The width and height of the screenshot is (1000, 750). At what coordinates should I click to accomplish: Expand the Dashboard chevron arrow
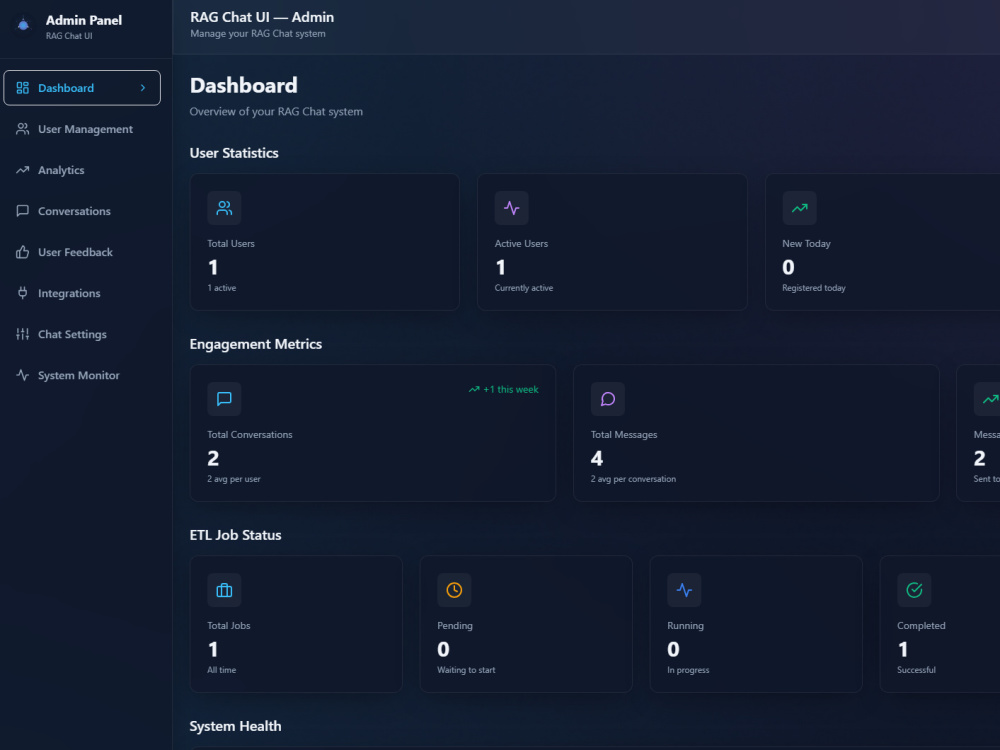143,88
